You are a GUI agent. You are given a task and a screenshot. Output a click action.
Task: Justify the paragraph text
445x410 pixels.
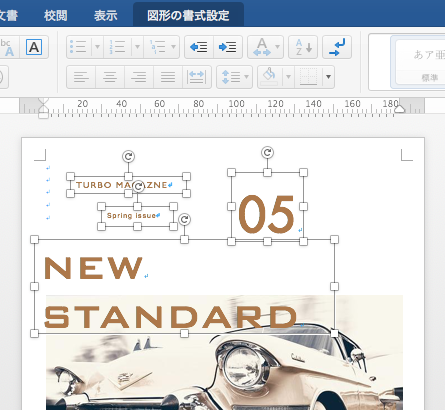click(168, 77)
